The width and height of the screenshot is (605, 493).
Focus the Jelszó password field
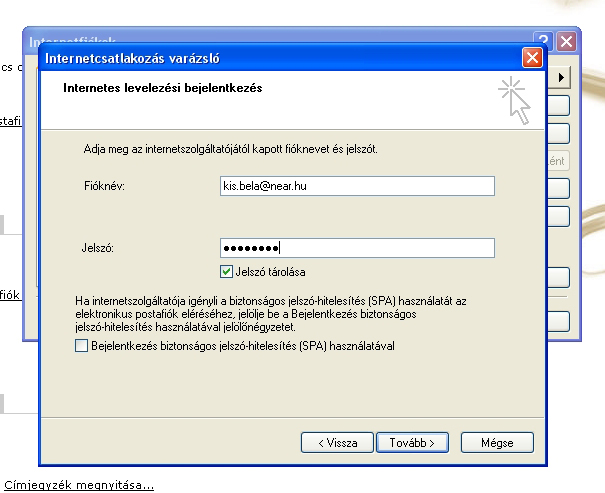click(x=357, y=248)
